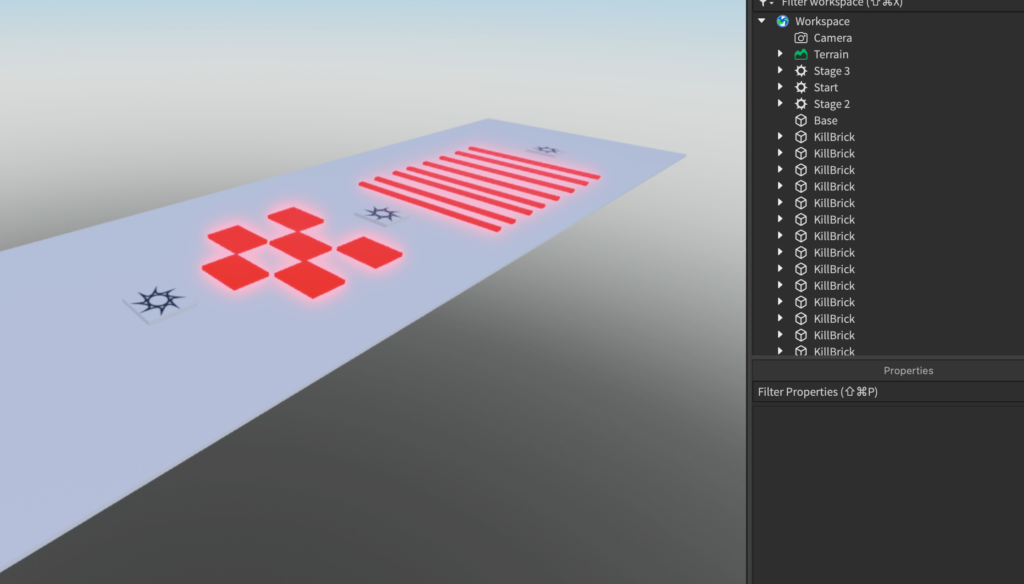Click the Camera object icon

pos(801,38)
